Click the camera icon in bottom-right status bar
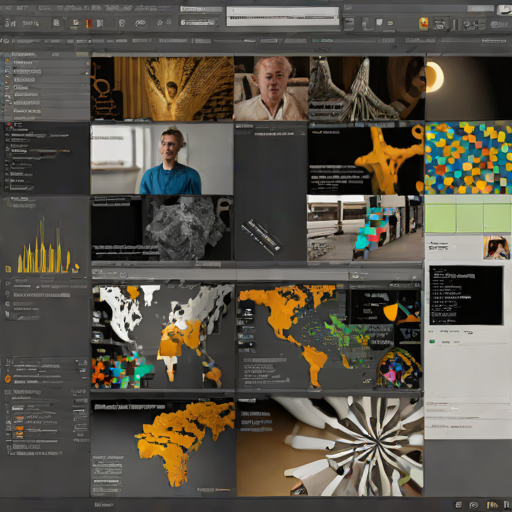The height and width of the screenshot is (512, 512). (474, 505)
